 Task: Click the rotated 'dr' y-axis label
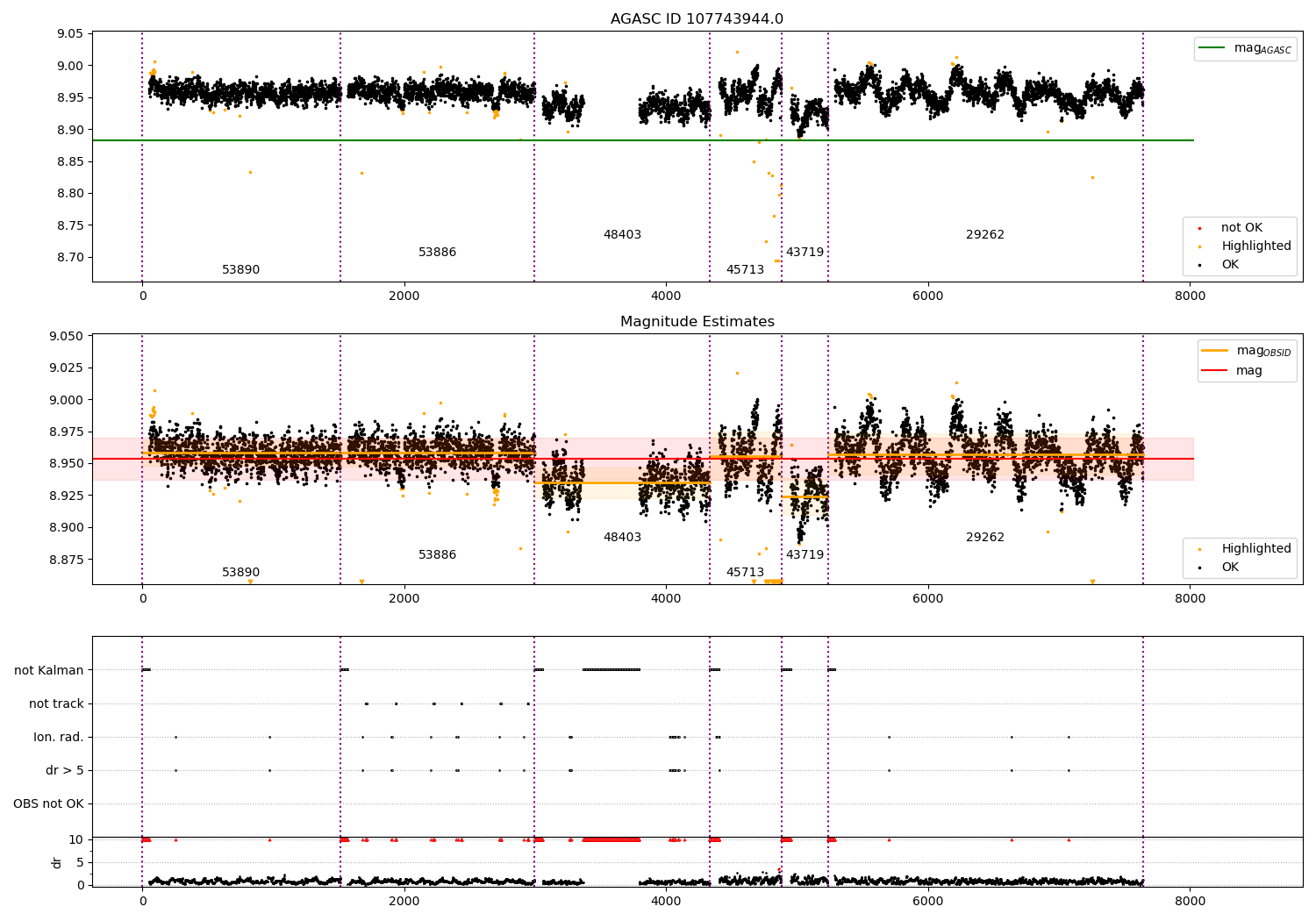pyautogui.click(x=57, y=863)
